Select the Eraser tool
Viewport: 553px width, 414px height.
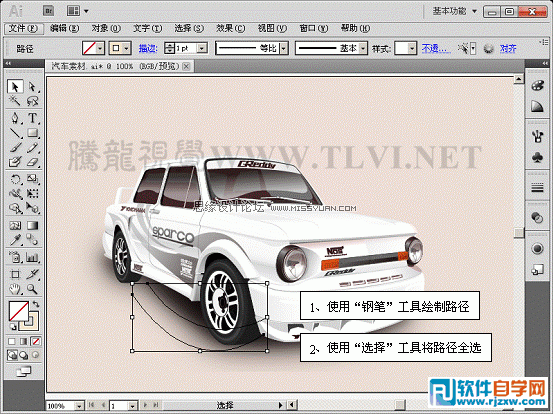(32, 162)
